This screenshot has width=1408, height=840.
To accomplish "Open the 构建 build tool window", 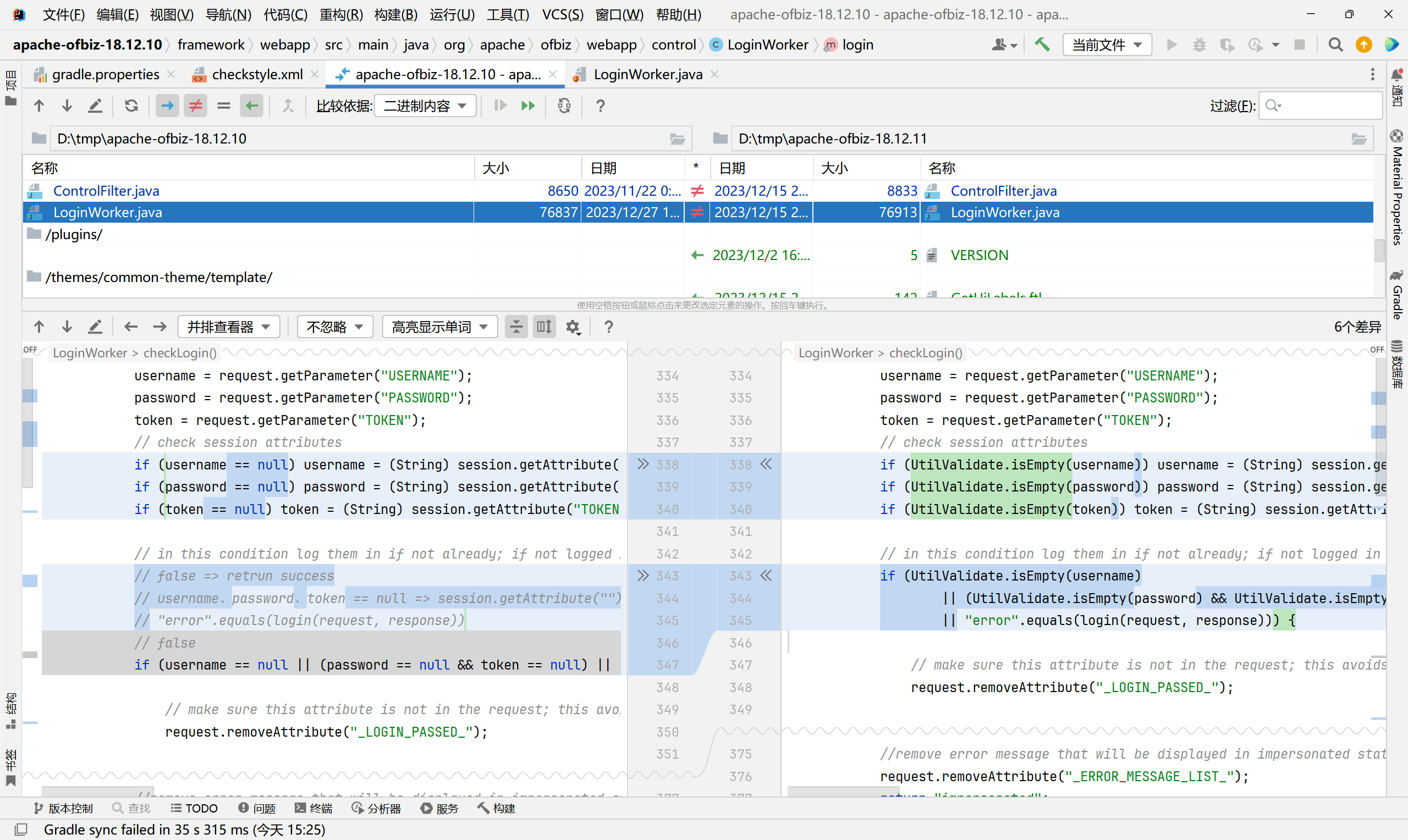I will [496, 808].
